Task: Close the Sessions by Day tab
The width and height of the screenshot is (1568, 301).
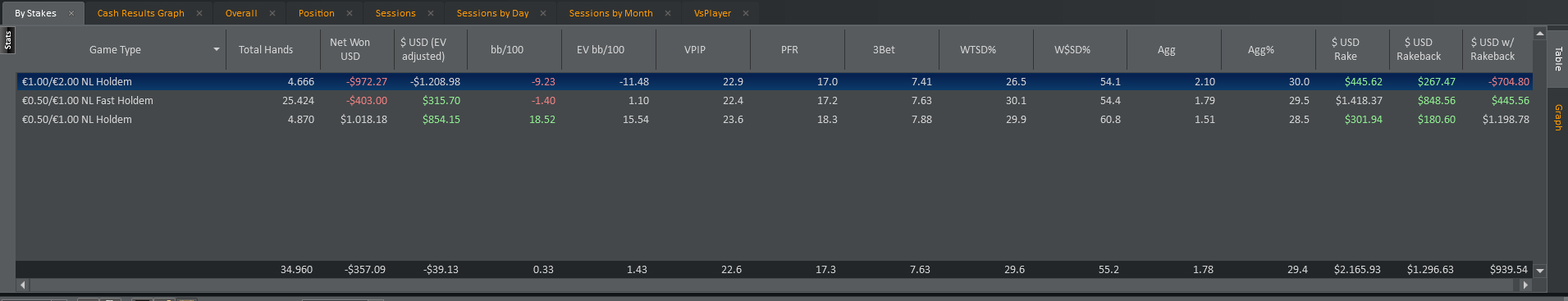Action: coord(543,13)
